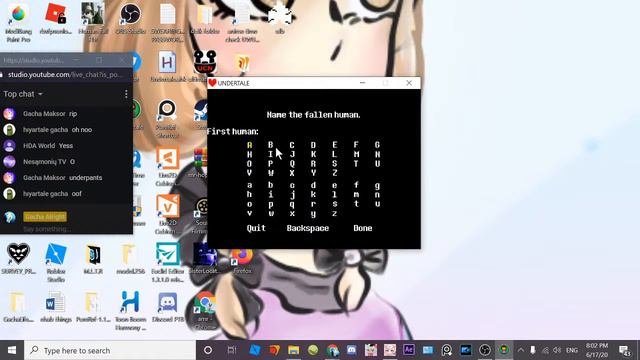Image resolution: width=640 pixels, height=360 pixels.
Task: Open the Chrome shortcut on desktop
Action: tap(205, 310)
